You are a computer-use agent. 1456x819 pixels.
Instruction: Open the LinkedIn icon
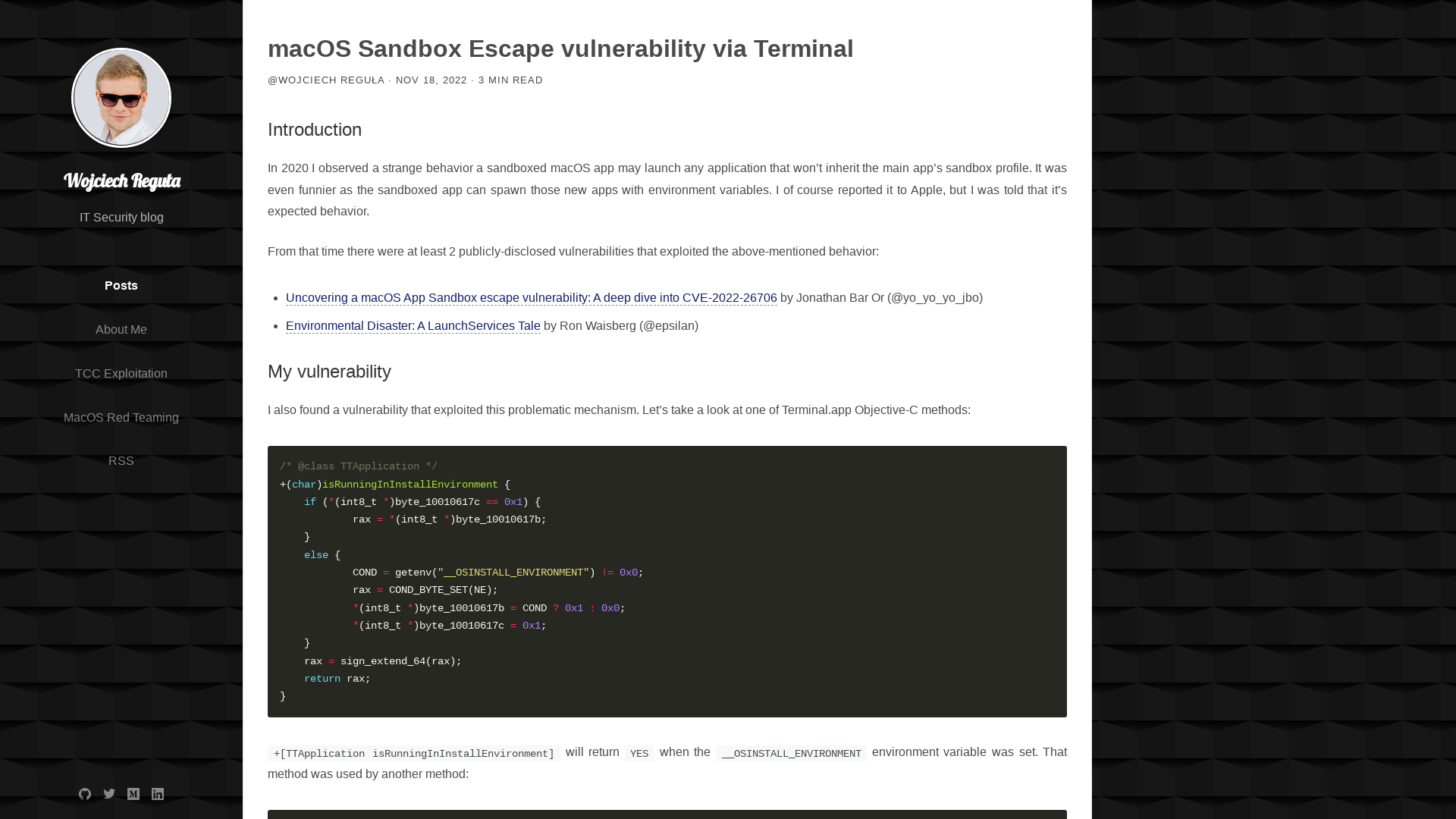tap(158, 794)
